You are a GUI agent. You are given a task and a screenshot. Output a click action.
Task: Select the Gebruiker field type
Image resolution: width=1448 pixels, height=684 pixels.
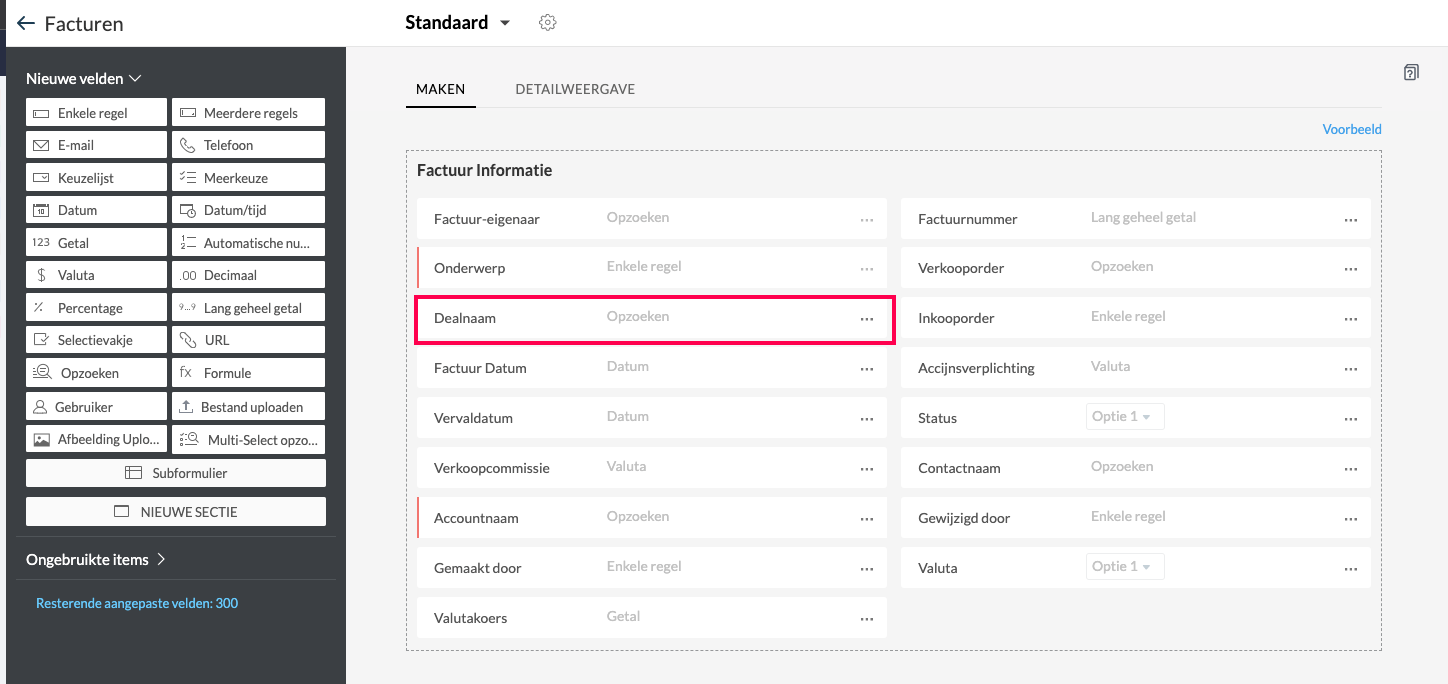click(x=96, y=407)
